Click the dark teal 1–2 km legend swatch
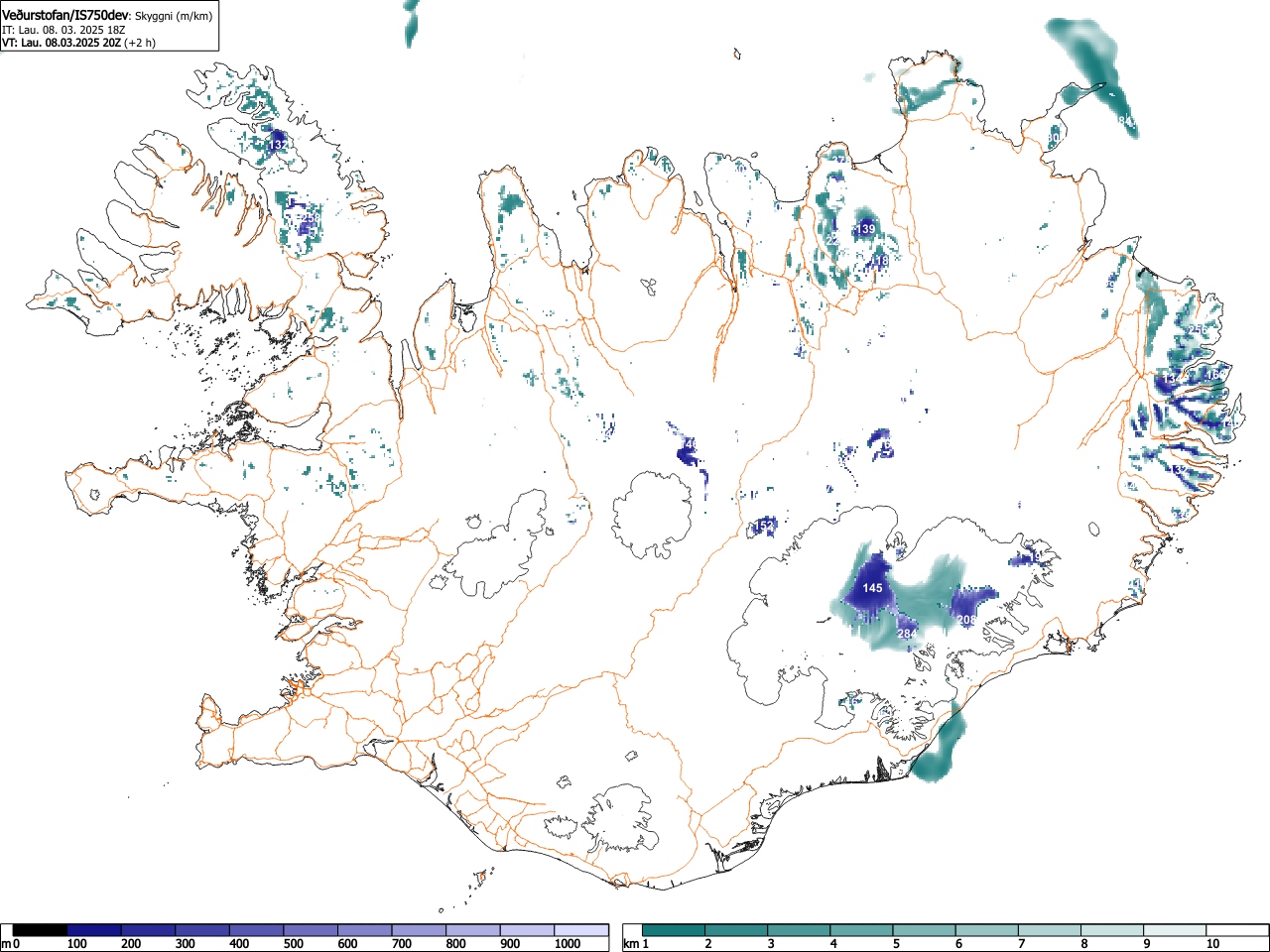Screen dimensions: 1270x952 675,930
